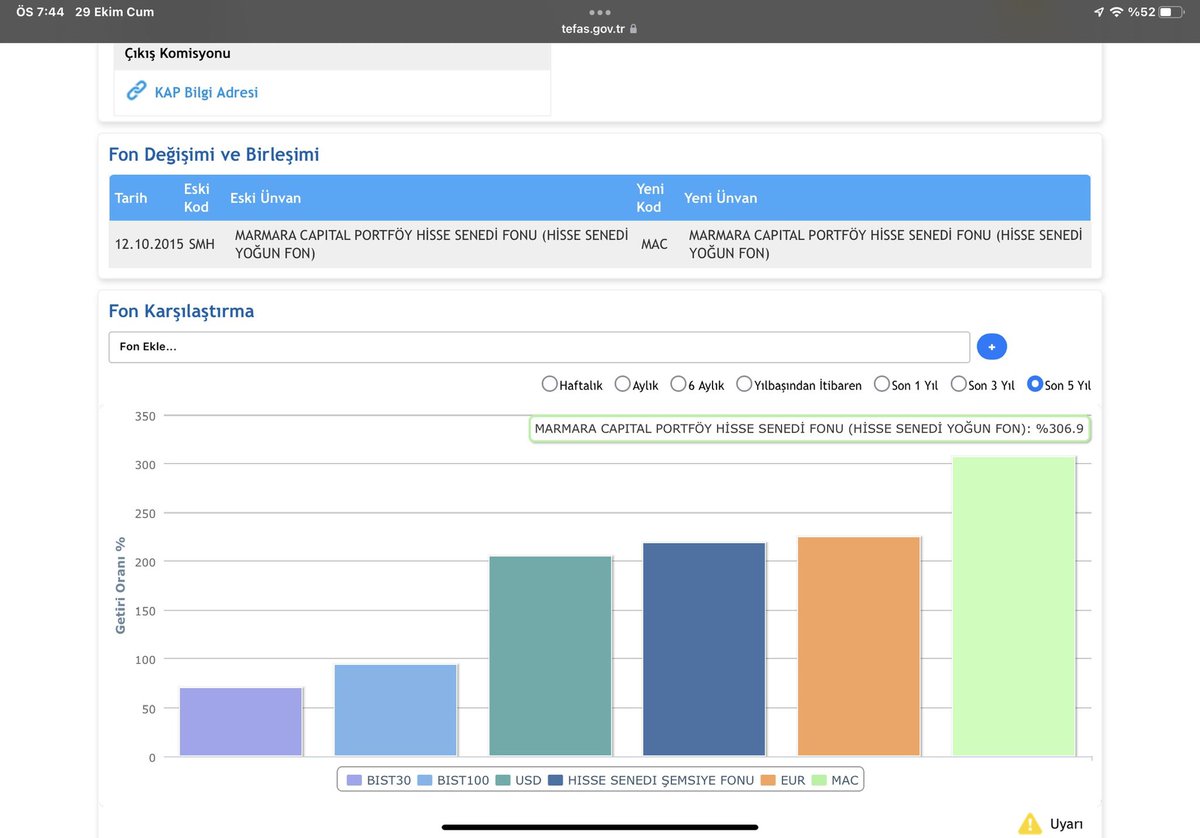Image resolution: width=1200 pixels, height=838 pixels.
Task: Click the Yeni Ünvan column header
Action: point(720,198)
